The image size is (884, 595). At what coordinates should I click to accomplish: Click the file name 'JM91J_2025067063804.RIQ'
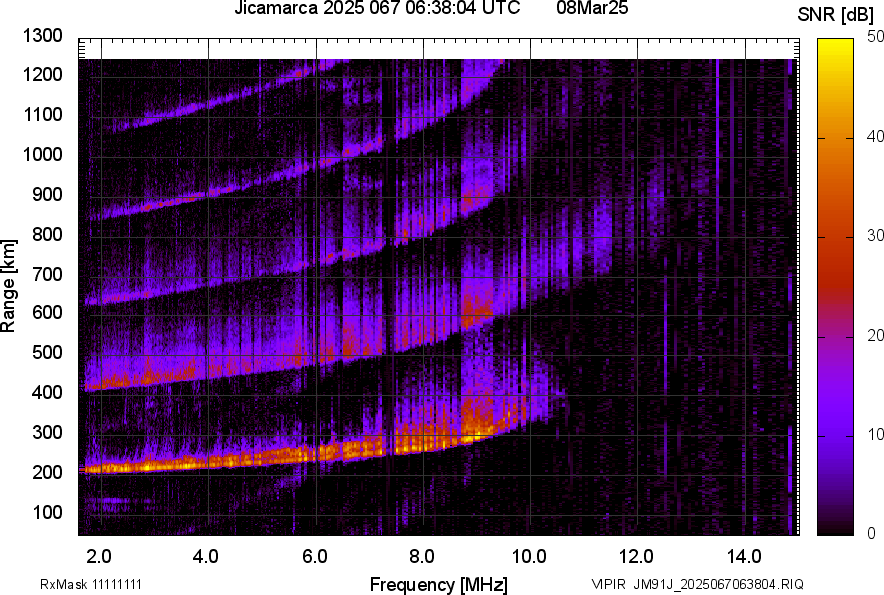[x=718, y=585]
